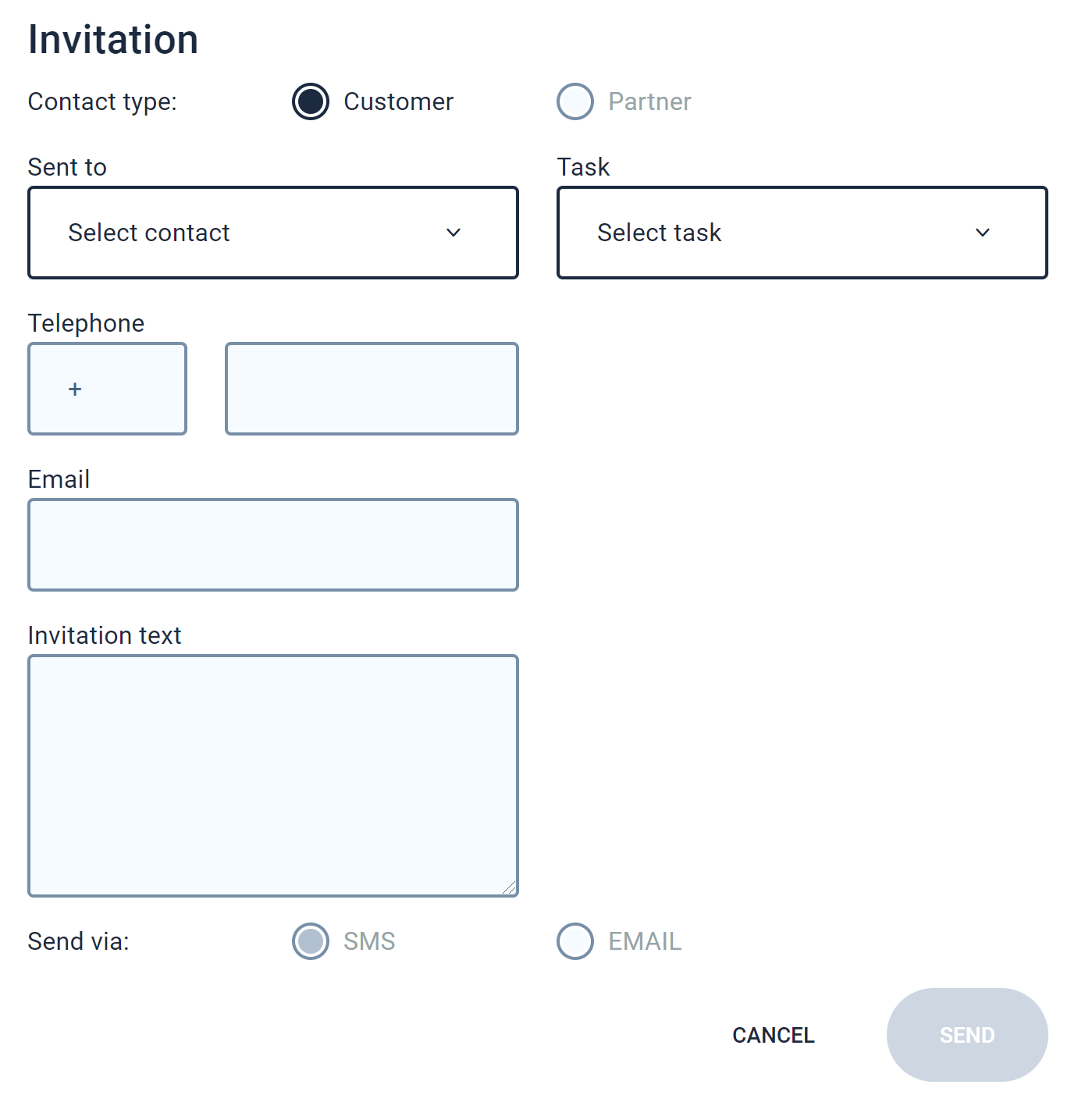Click the telephone number input field
Screen dimensions: 1078x1120
click(x=372, y=389)
